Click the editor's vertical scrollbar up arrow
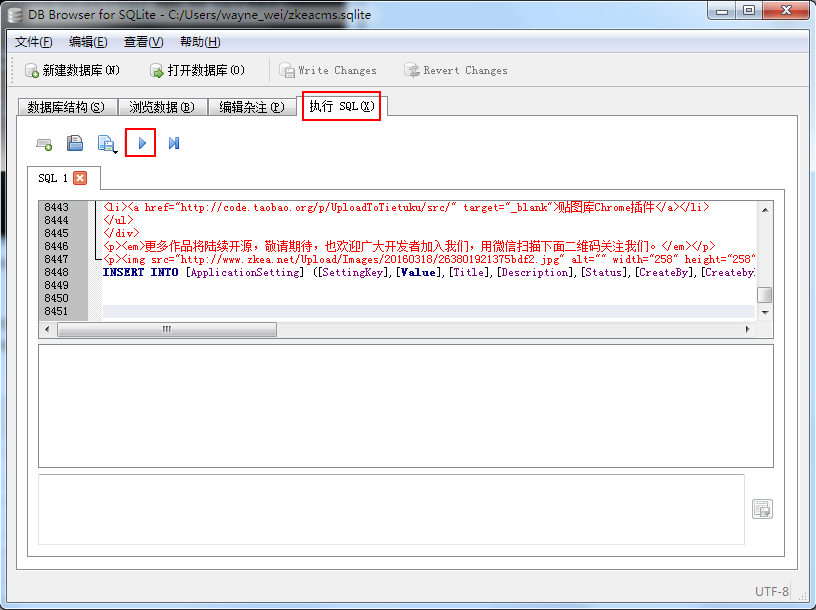This screenshot has width=816, height=610. 764,209
